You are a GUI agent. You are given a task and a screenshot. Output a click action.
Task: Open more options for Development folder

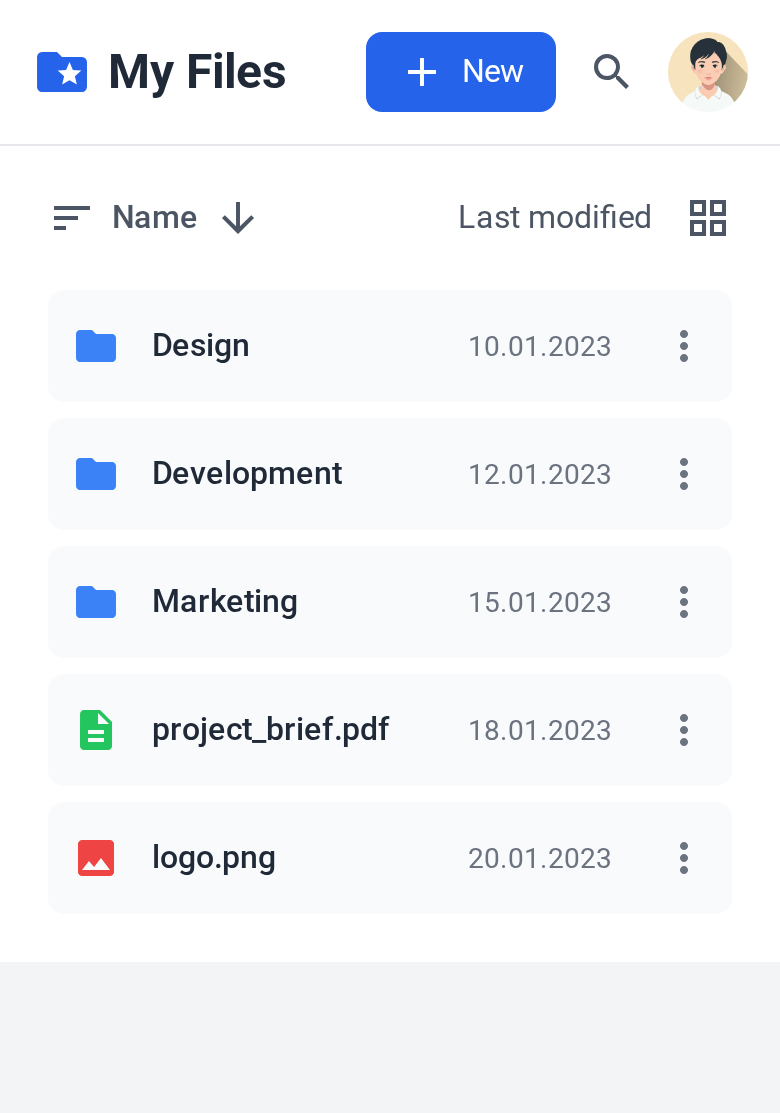coord(683,474)
